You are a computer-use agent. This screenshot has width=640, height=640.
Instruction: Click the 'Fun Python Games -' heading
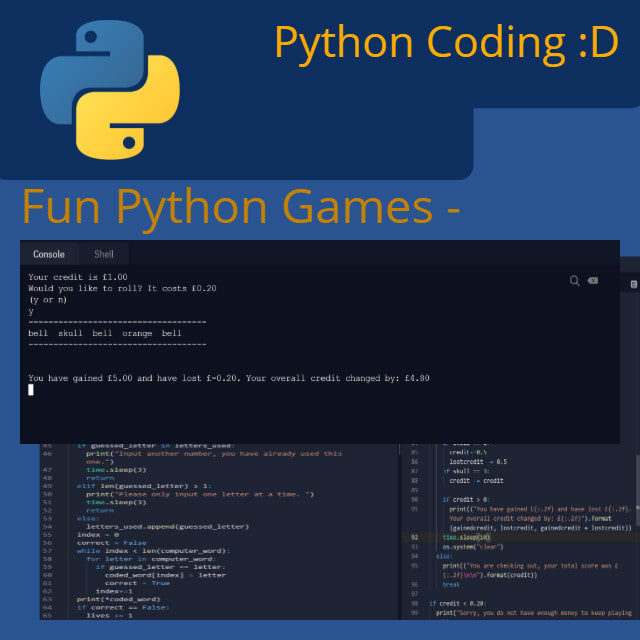click(242, 208)
